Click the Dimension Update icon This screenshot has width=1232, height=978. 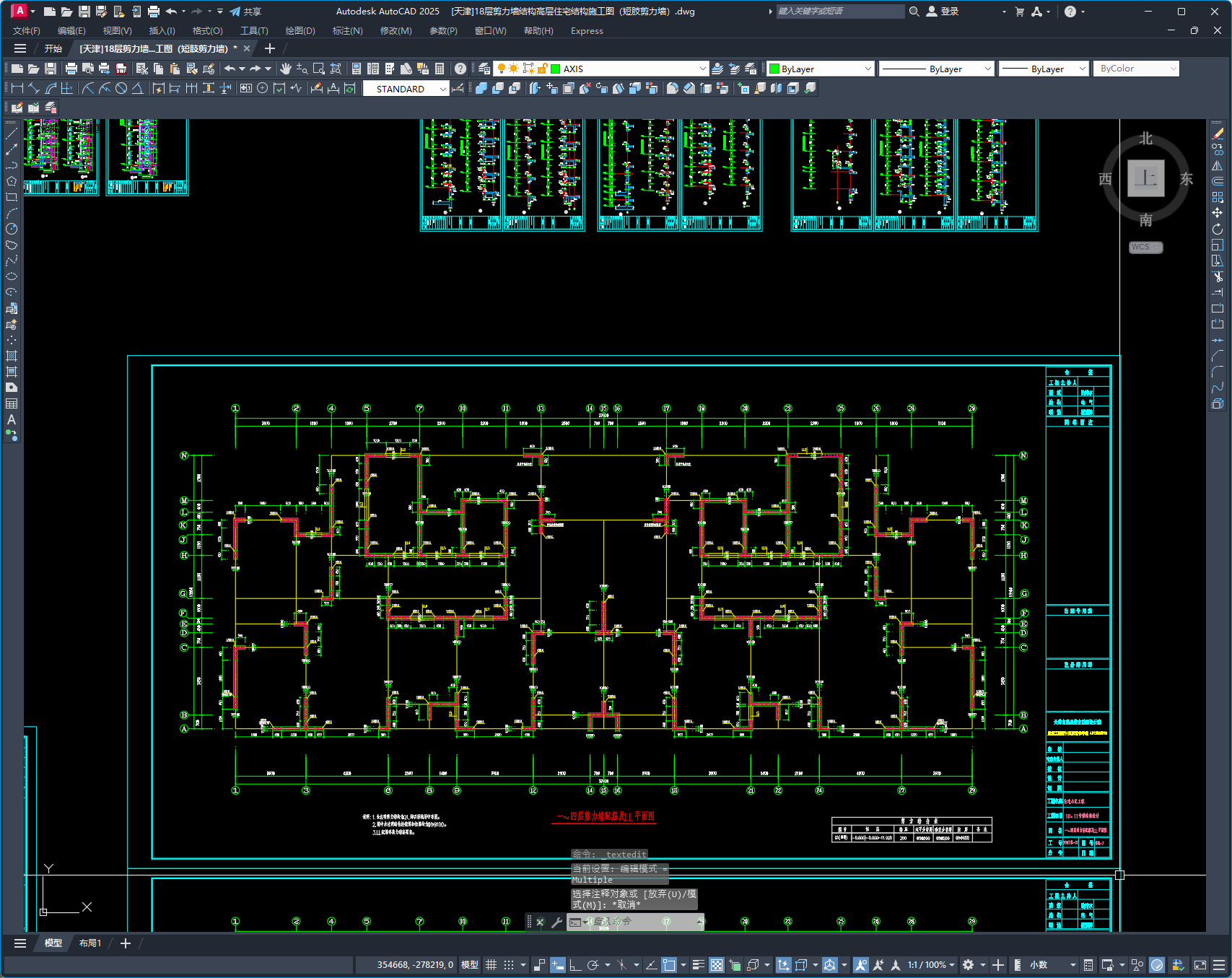click(350, 88)
